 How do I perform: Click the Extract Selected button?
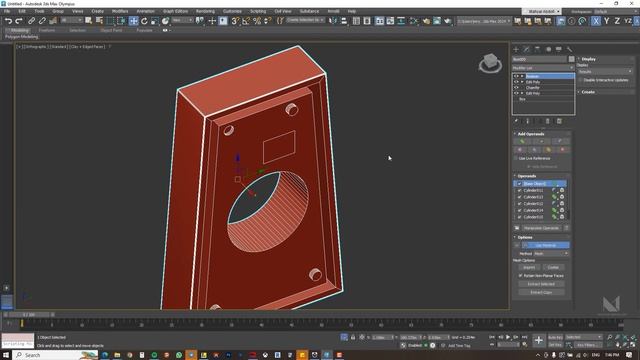tap(541, 284)
